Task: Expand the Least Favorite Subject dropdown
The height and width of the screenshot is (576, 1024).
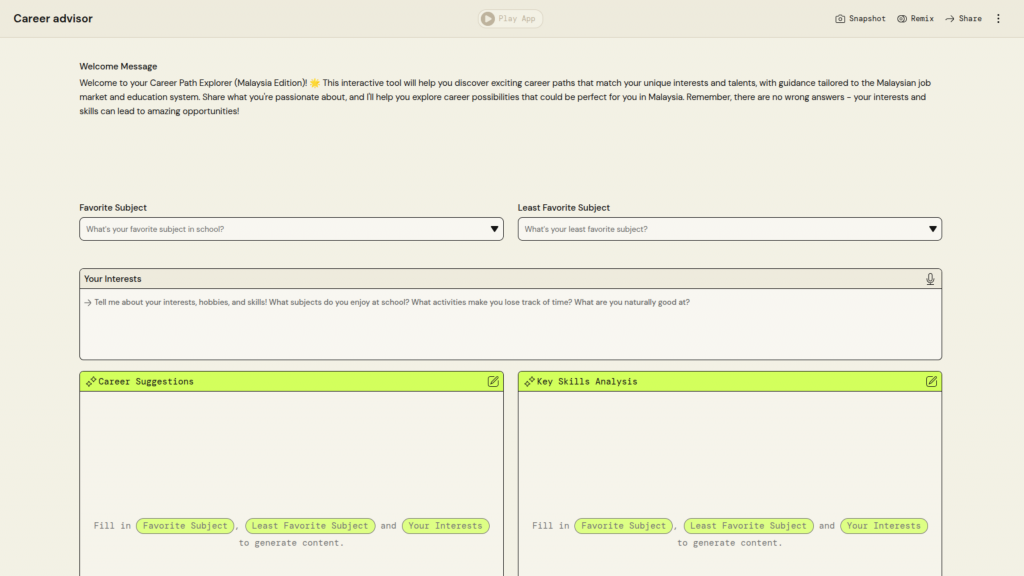Action: 728,229
